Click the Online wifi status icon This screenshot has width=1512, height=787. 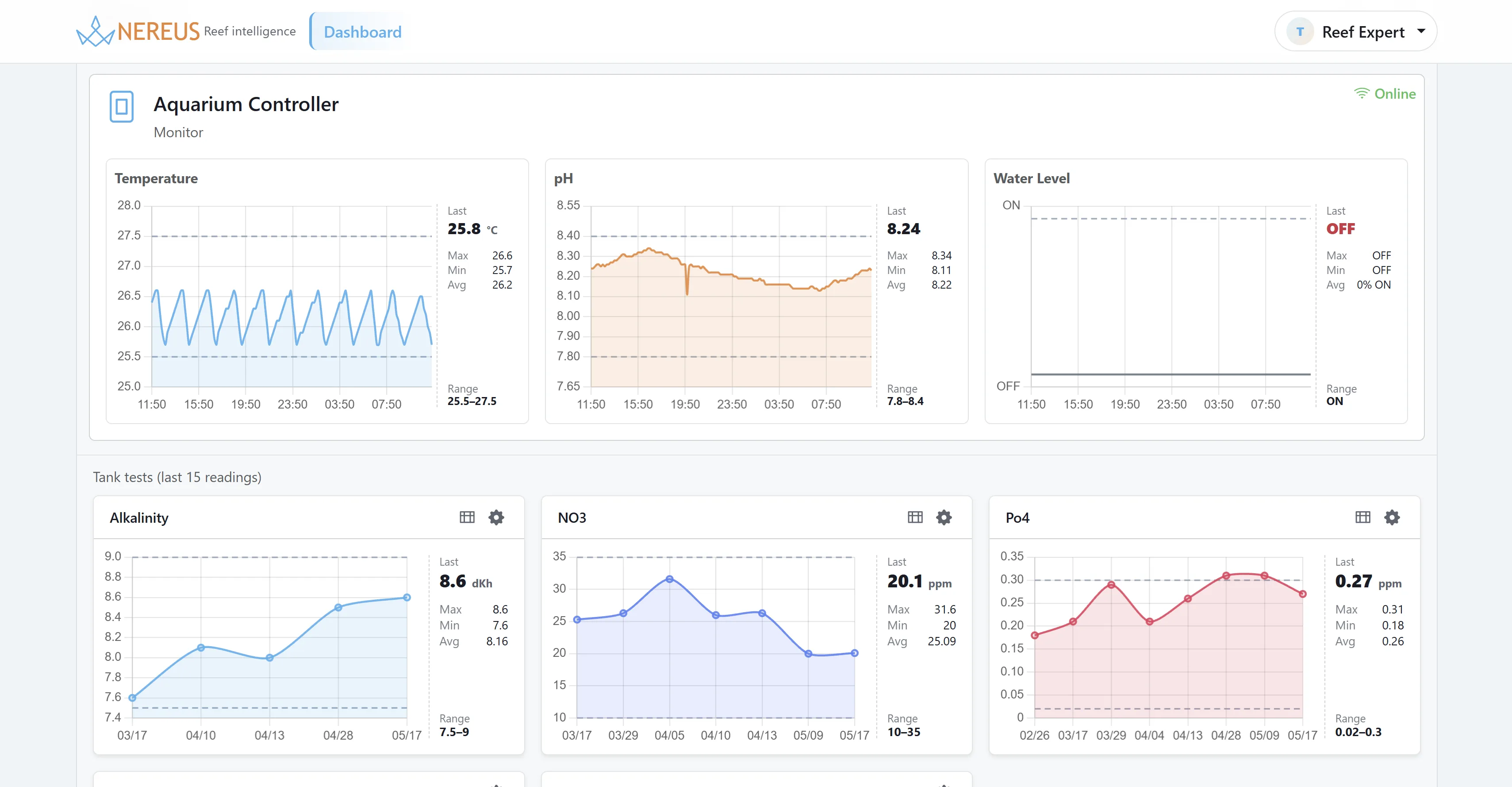click(x=1361, y=93)
